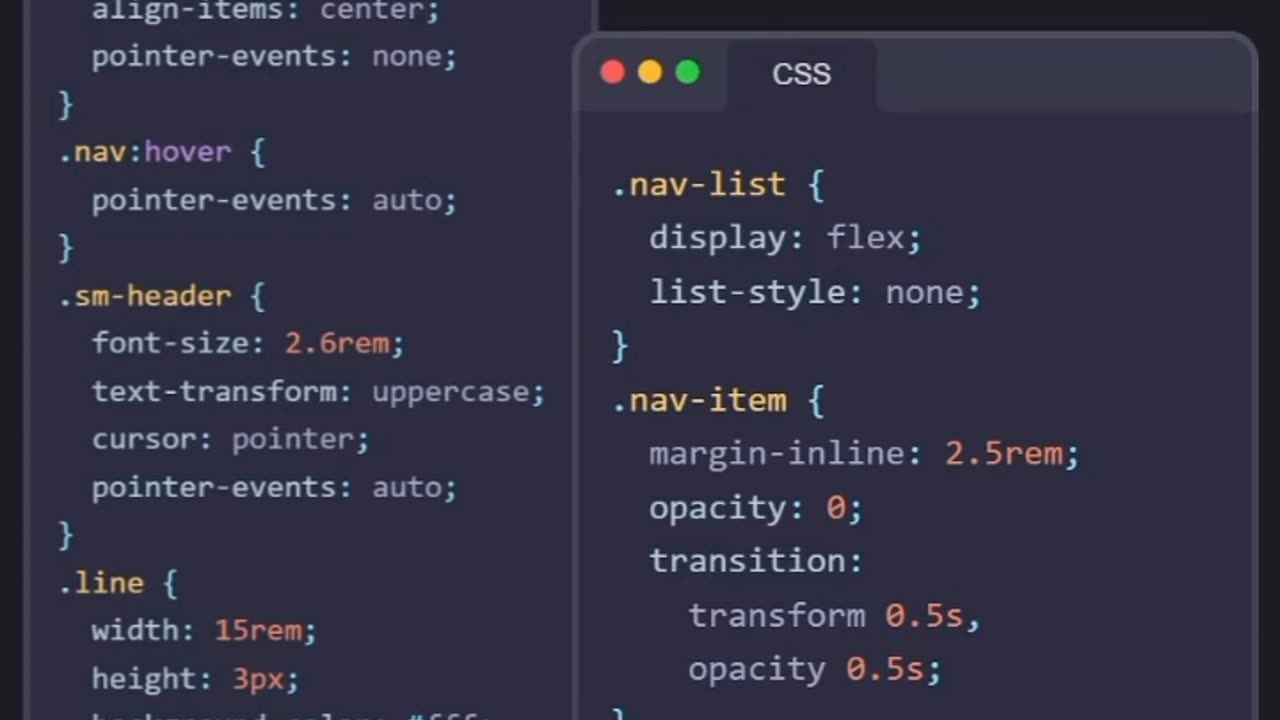
Task: Click the 'transition:' property line
Action: point(755,561)
